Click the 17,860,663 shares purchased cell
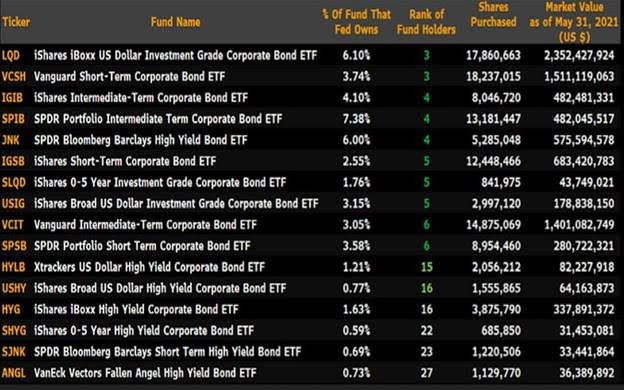624x390 pixels. click(493, 55)
